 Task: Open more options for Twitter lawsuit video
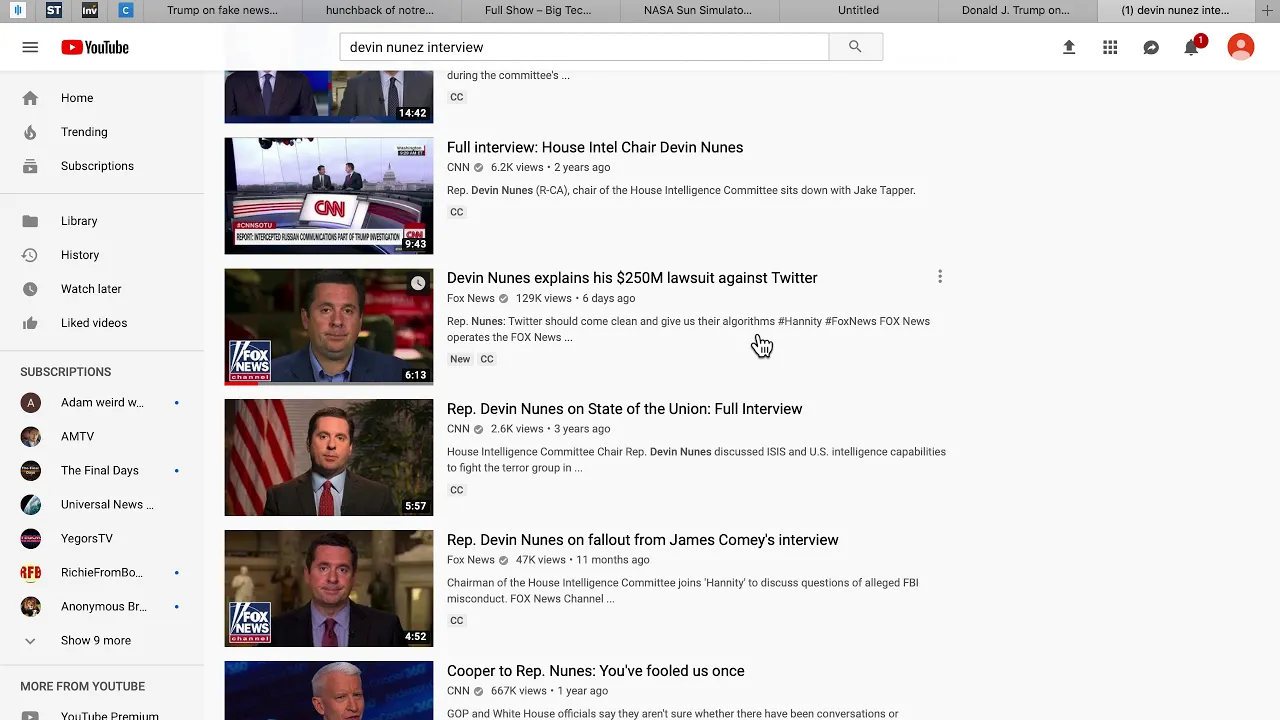point(940,277)
